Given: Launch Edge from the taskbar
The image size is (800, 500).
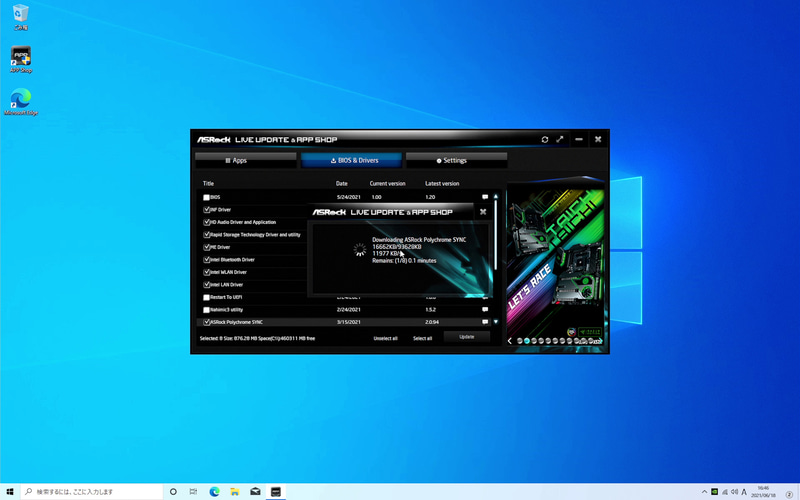Looking at the screenshot, I should click(214, 491).
